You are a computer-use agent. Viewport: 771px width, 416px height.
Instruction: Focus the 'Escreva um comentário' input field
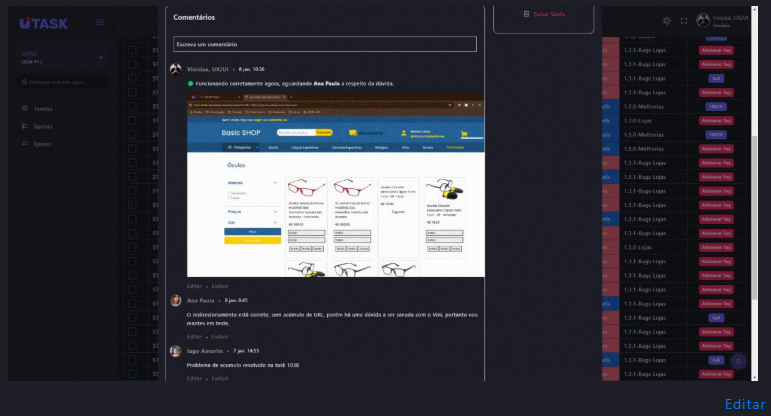pos(325,44)
